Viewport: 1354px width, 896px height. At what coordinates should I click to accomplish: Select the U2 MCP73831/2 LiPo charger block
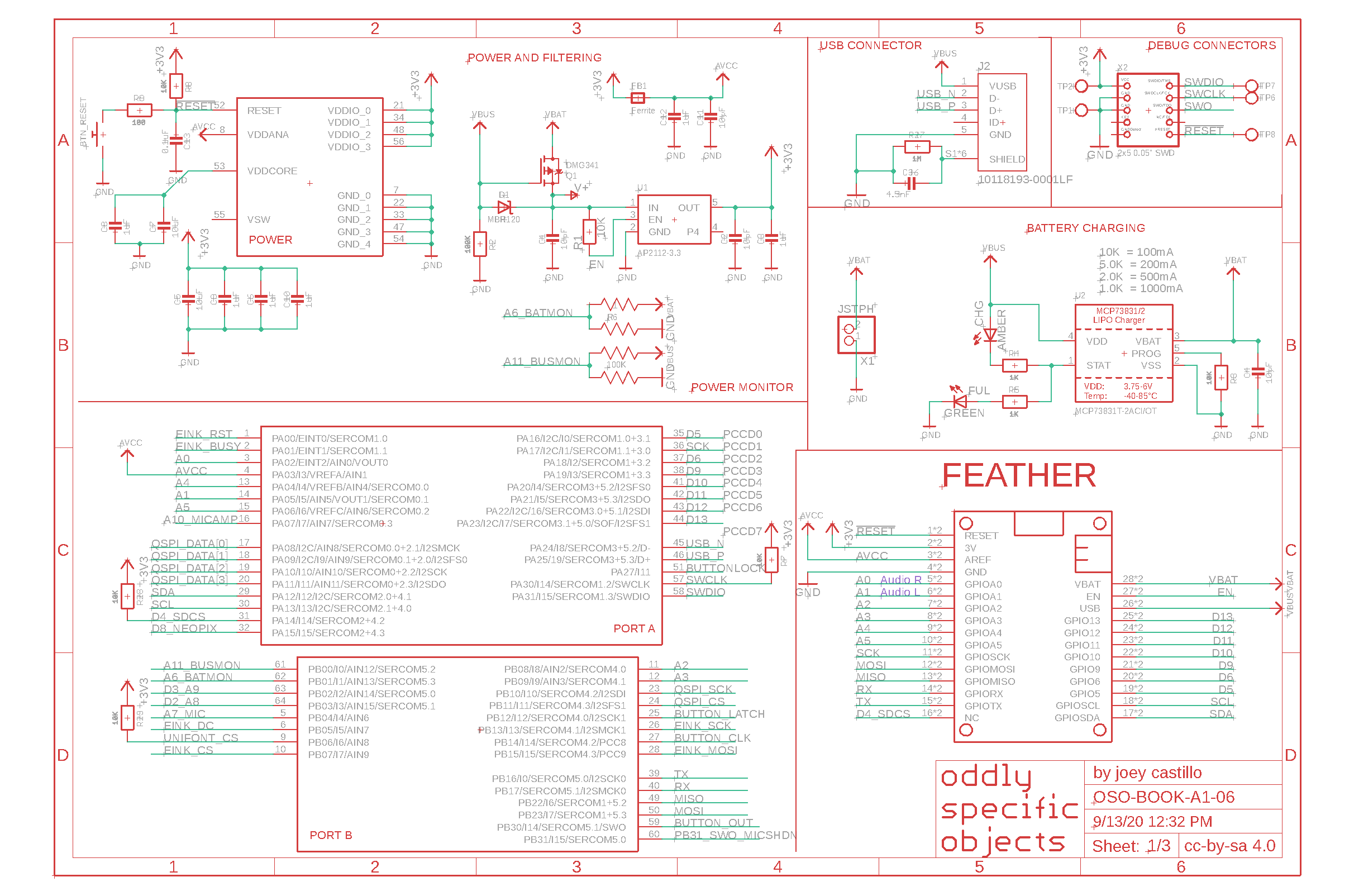point(1123,353)
